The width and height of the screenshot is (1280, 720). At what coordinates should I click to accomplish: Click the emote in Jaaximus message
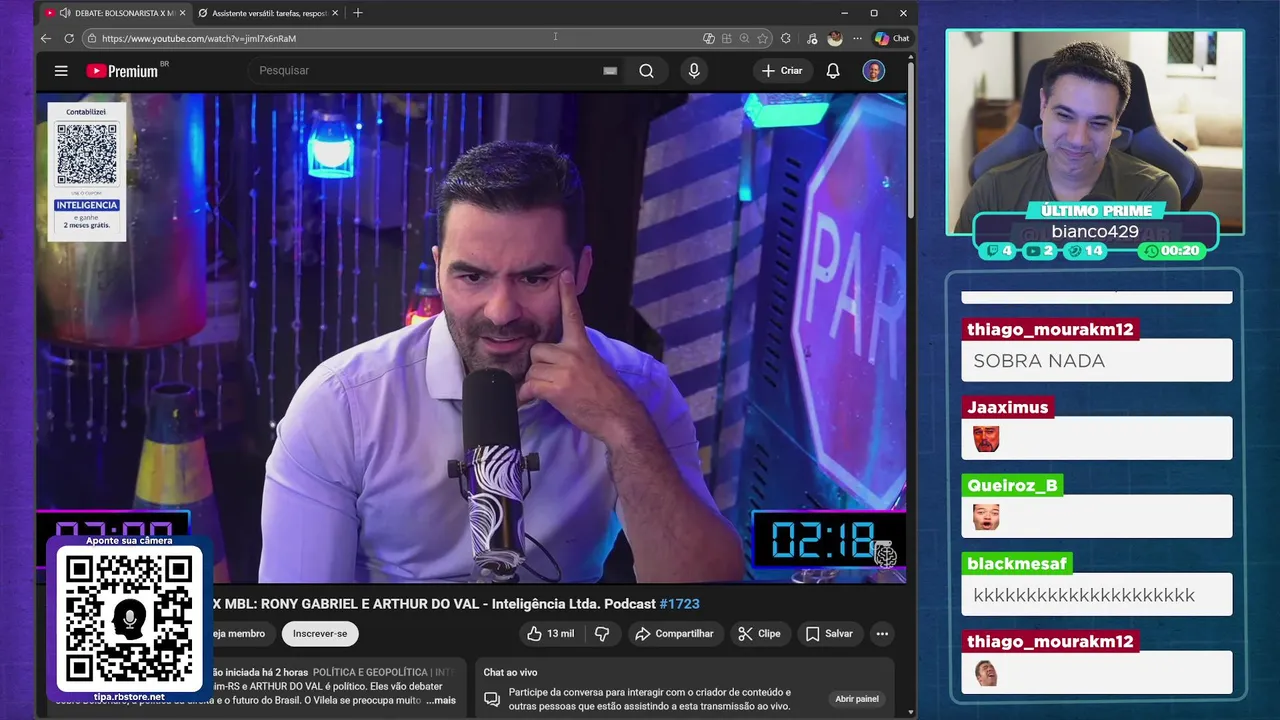coord(986,439)
